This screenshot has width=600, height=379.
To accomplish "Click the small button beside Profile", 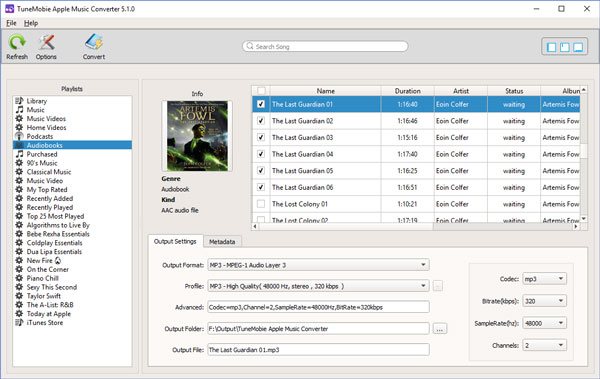I will click(x=438, y=286).
